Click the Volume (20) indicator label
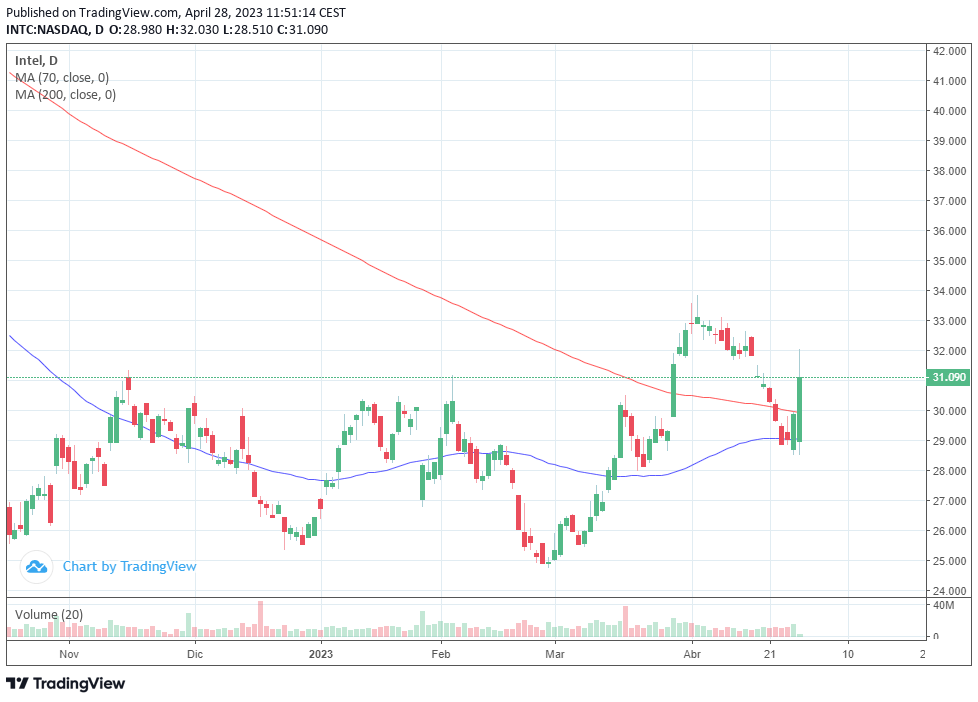Viewport: 978px width, 702px height. click(x=49, y=614)
